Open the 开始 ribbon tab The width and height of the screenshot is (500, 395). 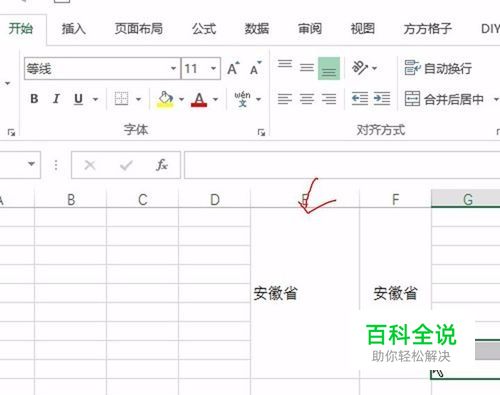click(x=21, y=29)
